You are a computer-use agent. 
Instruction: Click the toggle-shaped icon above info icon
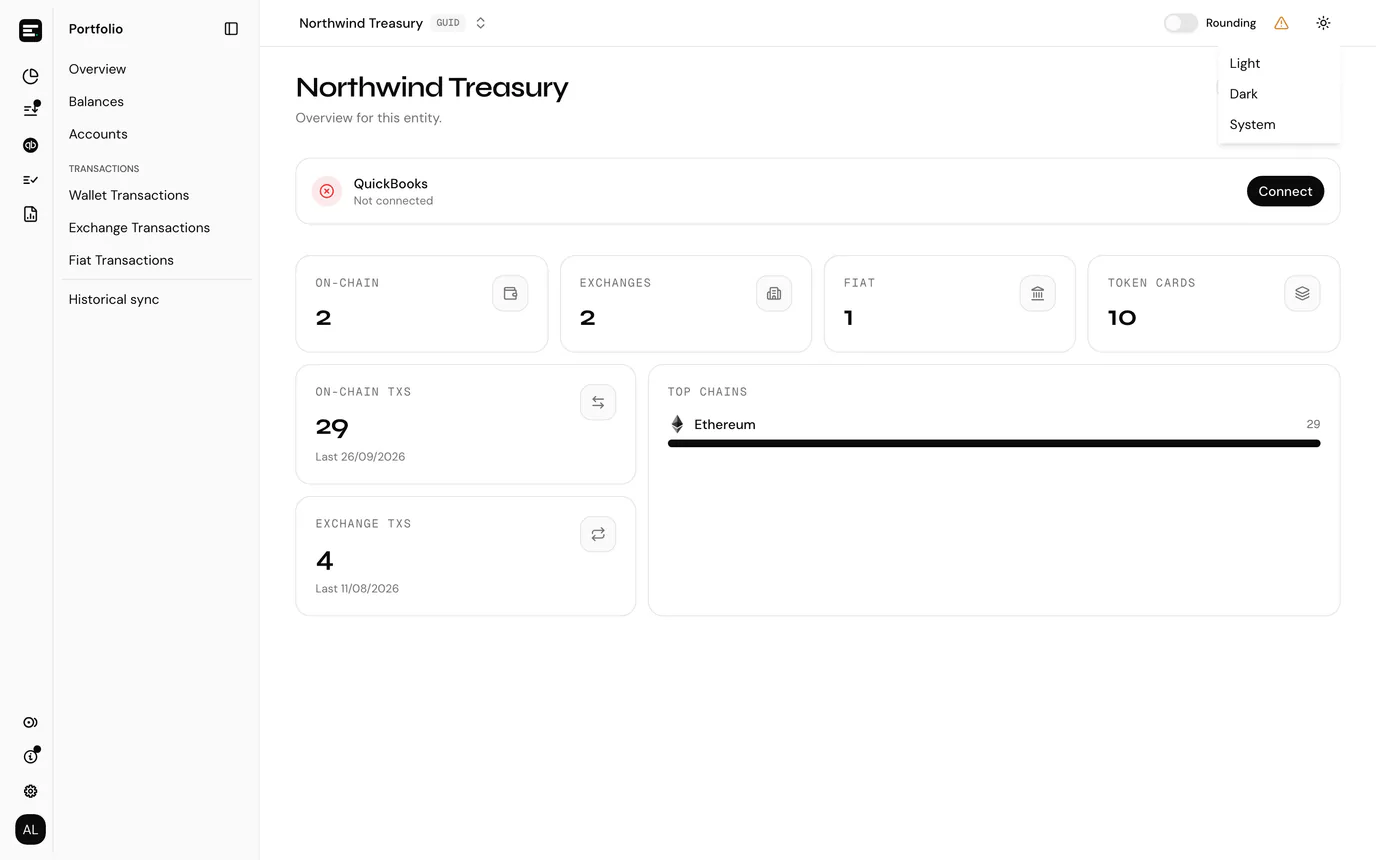(x=30, y=722)
